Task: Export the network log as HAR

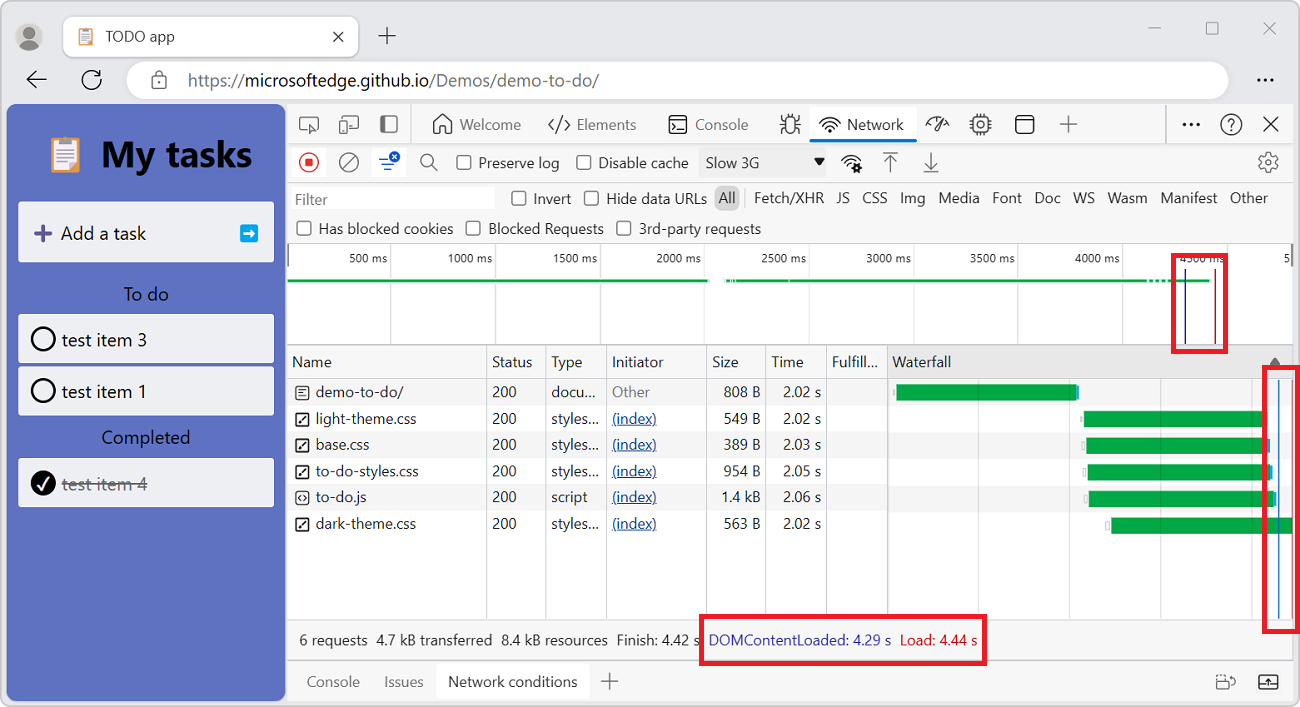Action: pos(931,162)
